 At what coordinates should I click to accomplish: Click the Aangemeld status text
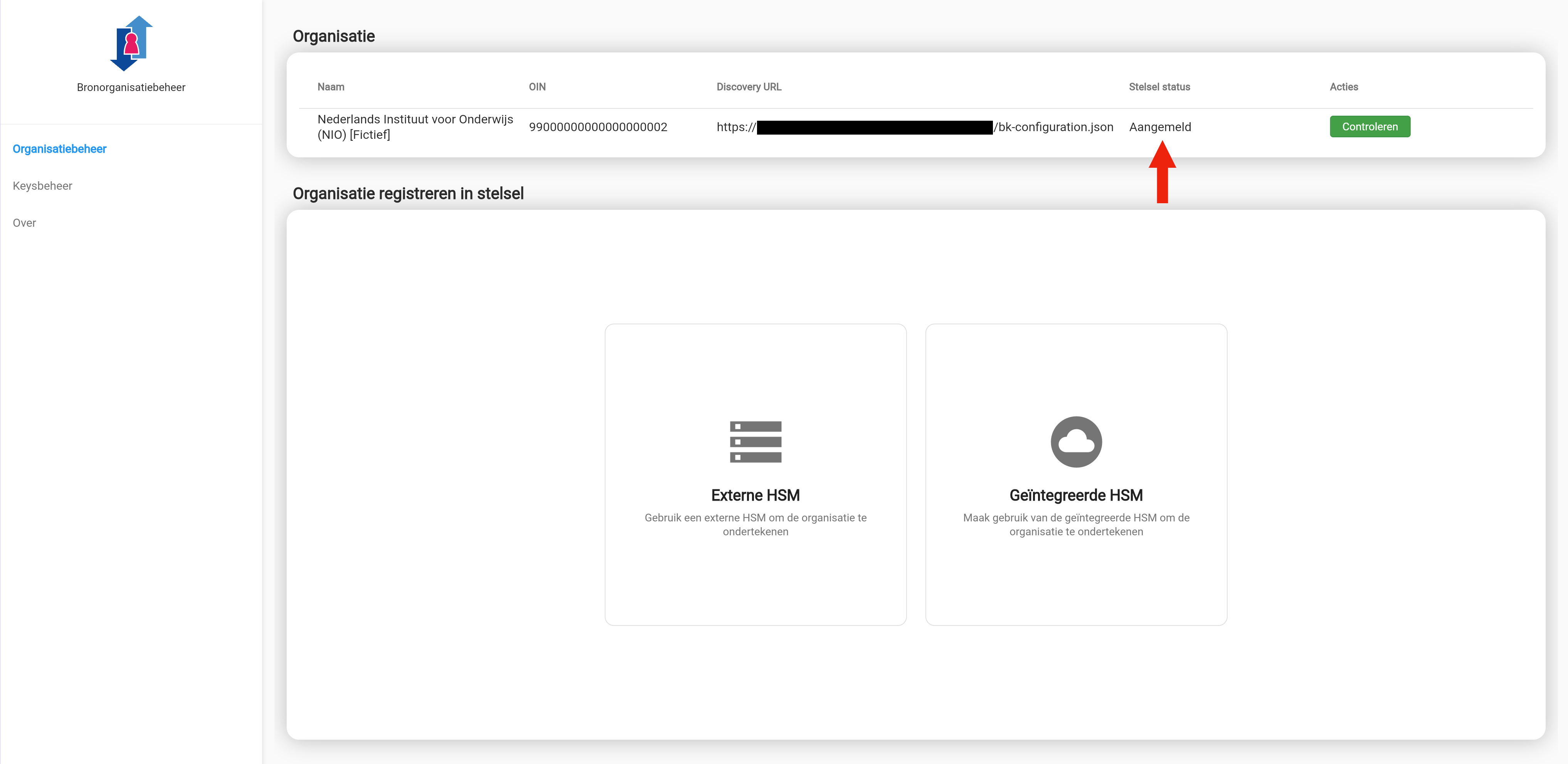click(x=1159, y=126)
